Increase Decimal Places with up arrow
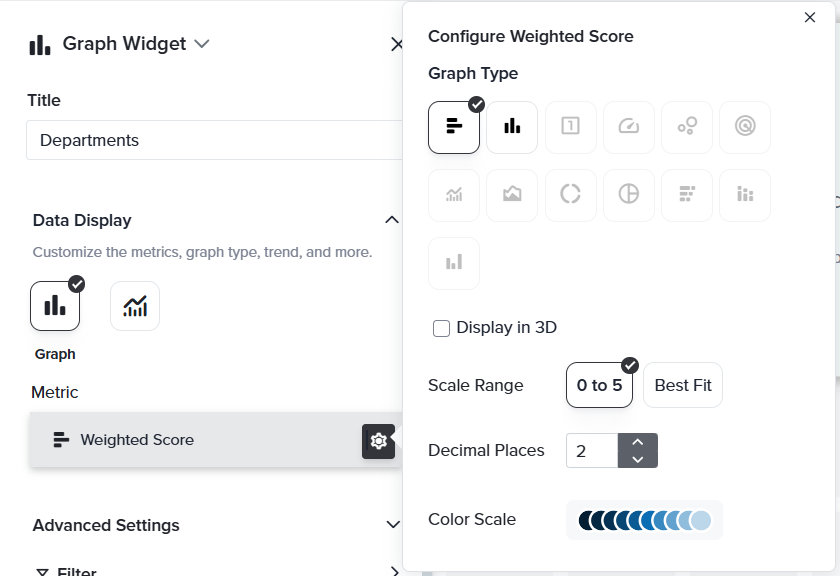Image resolution: width=840 pixels, height=576 pixels. tap(637, 441)
